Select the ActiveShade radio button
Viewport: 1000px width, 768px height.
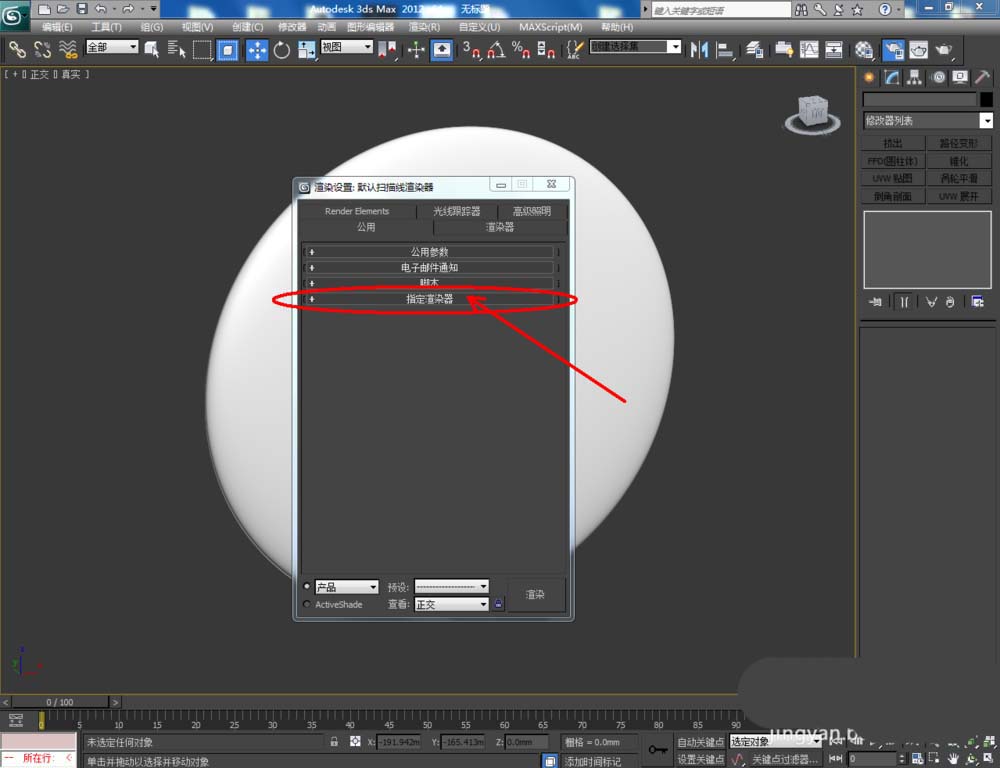click(307, 604)
